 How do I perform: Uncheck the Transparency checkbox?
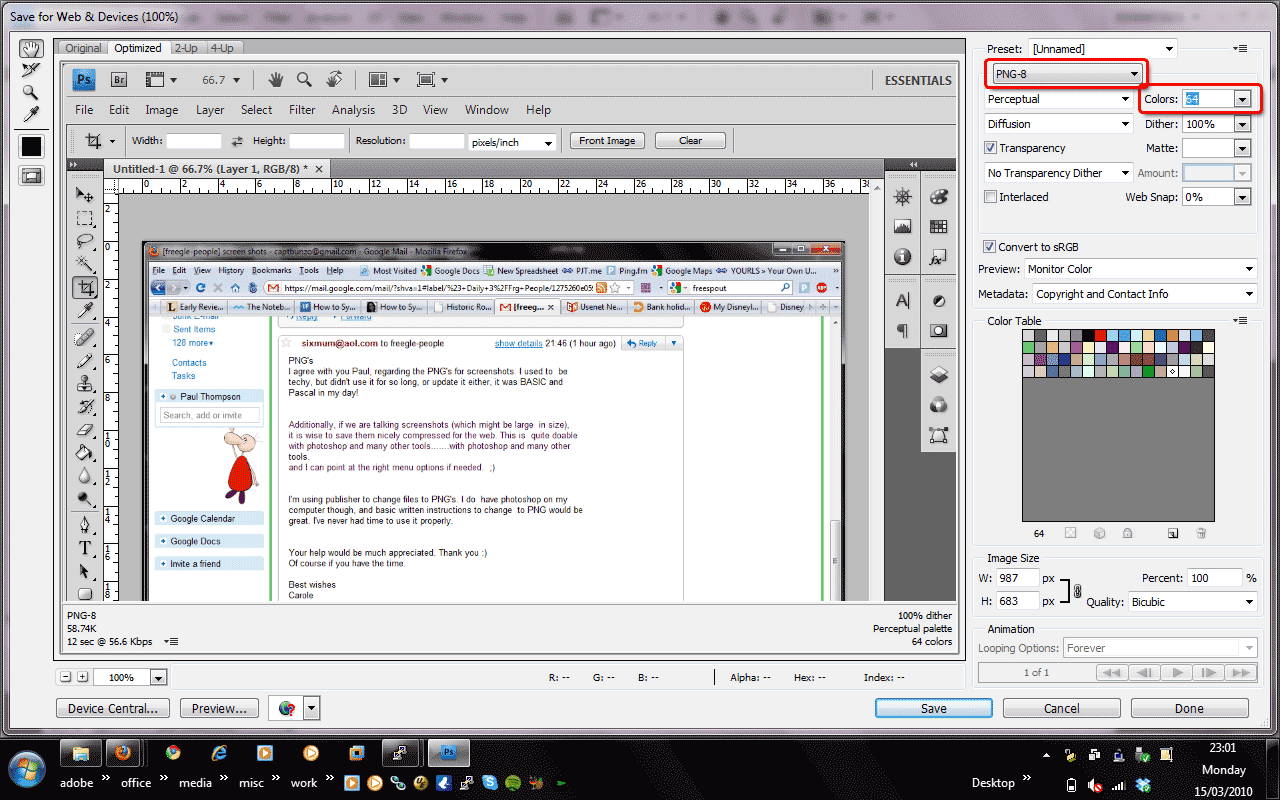coord(991,148)
